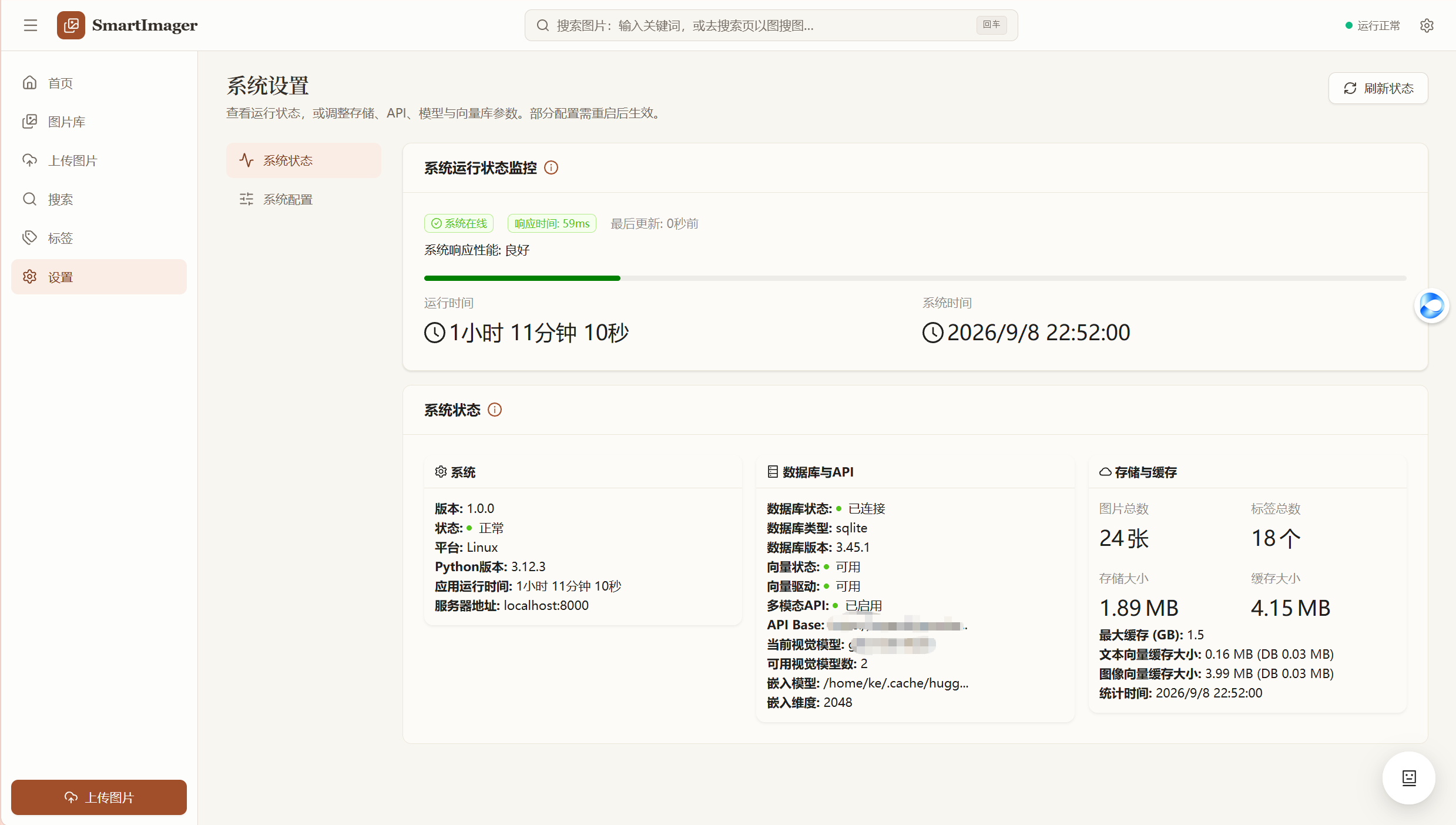Click the search magnifier in search bar

[542, 25]
